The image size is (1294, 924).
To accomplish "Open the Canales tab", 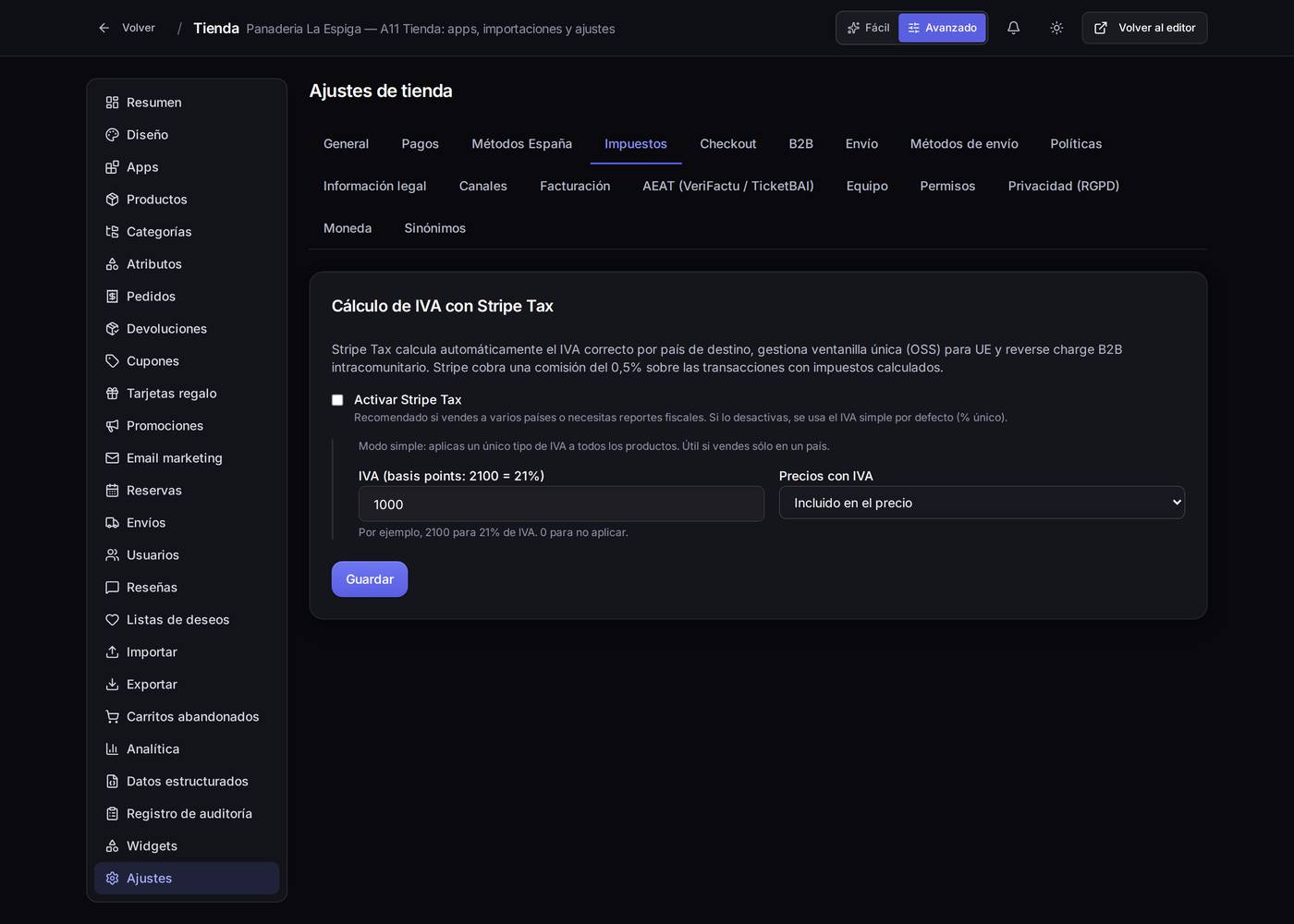I will pyautogui.click(x=483, y=187).
